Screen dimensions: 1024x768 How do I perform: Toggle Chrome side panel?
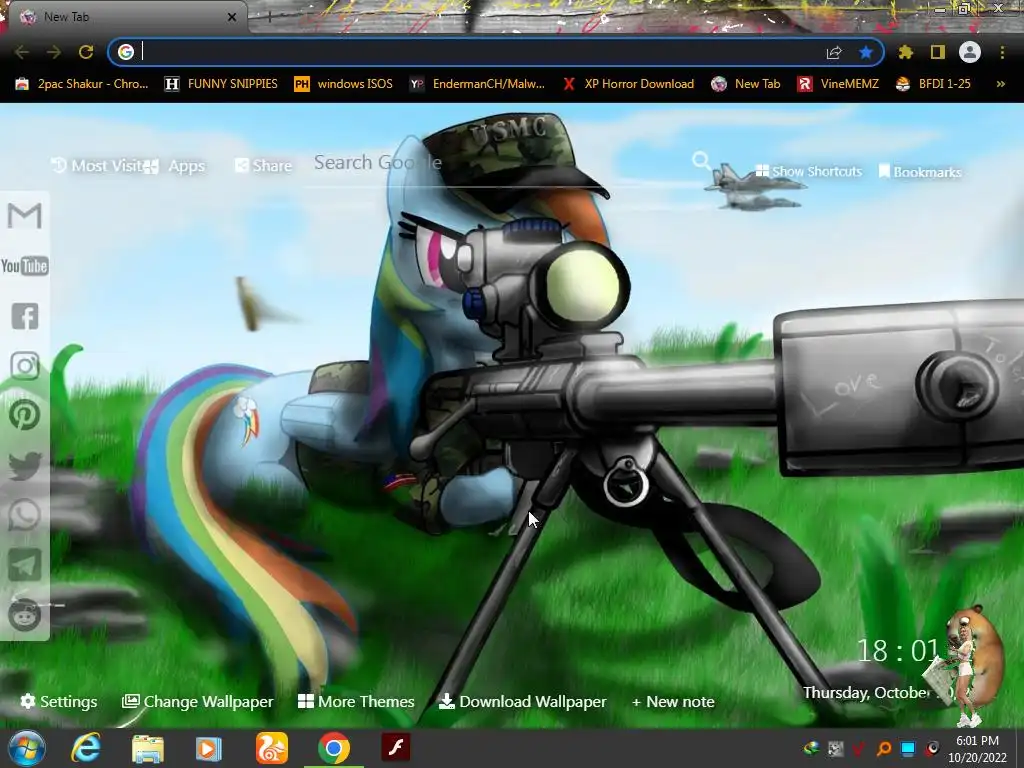938,52
